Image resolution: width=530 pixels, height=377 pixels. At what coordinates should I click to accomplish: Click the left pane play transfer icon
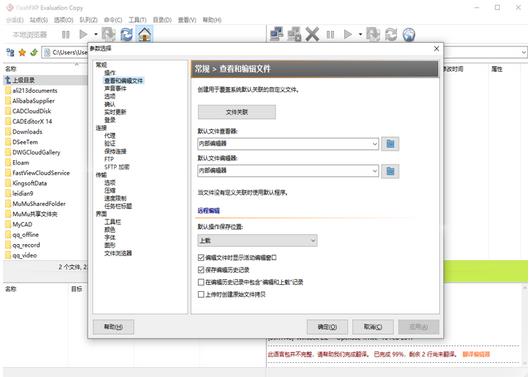click(83, 34)
